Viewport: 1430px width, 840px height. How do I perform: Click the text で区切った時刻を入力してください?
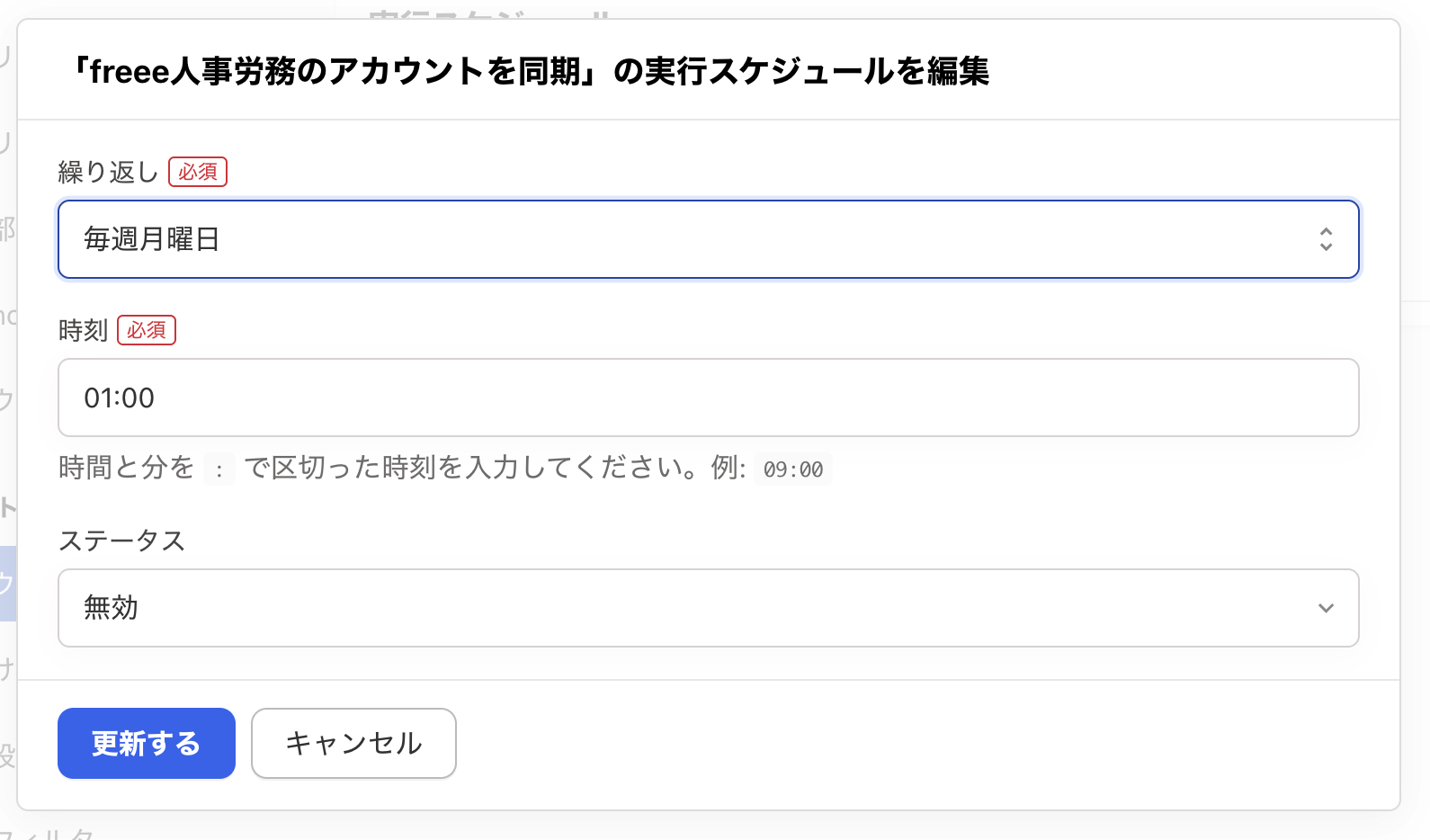[x=470, y=468]
